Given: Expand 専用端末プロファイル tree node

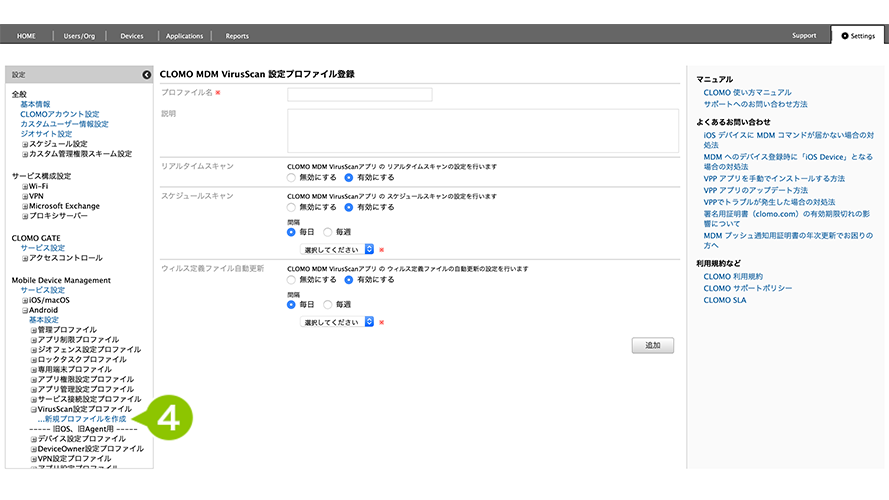Looking at the screenshot, I should (x=33, y=370).
